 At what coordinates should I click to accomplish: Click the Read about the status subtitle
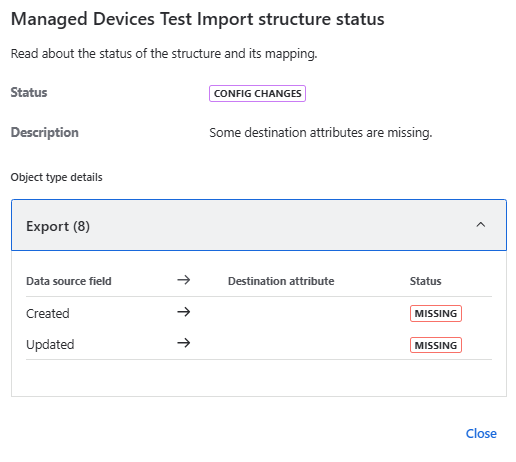(164, 54)
